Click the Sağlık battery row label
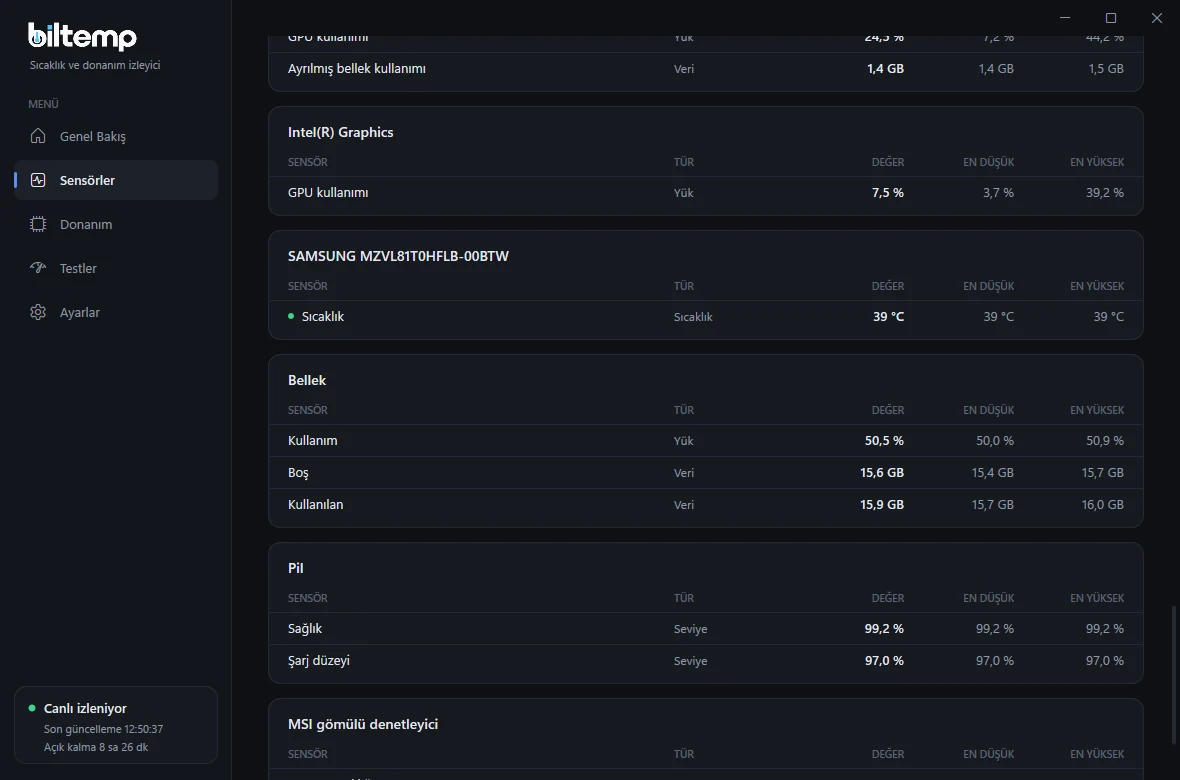 point(305,629)
